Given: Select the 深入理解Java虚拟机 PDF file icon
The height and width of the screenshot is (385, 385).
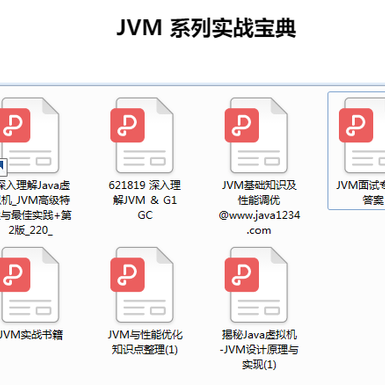Looking at the screenshot, I should [29, 135].
